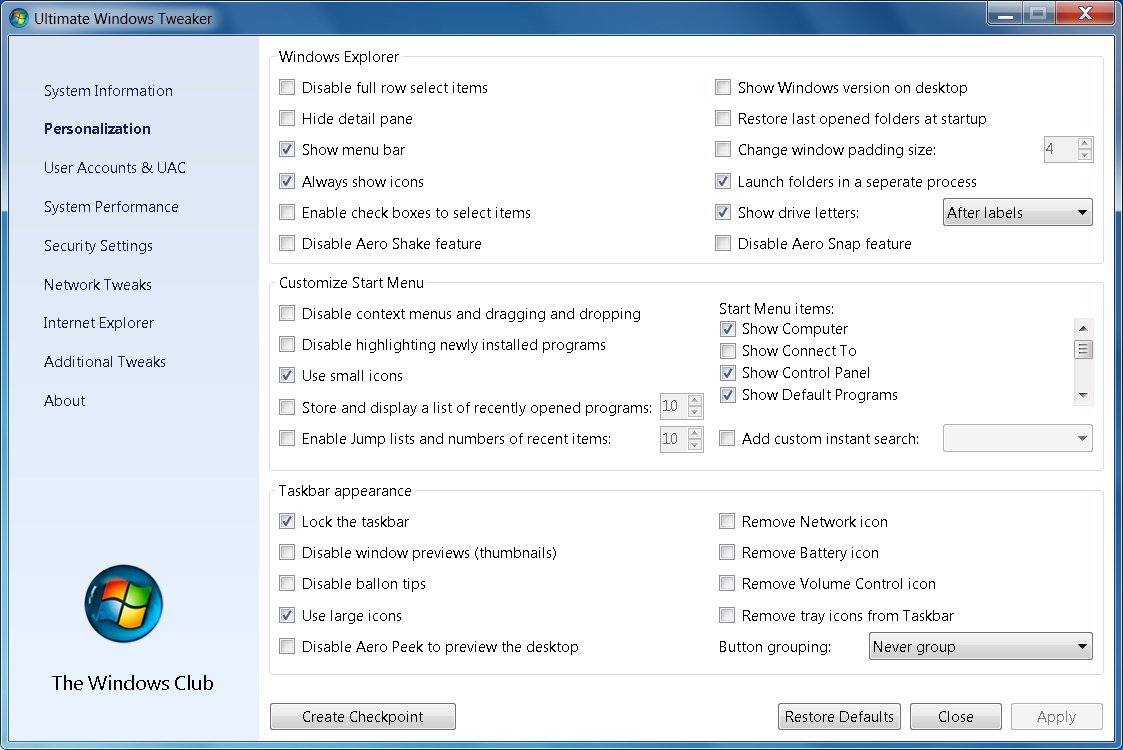Switch to Security Settings

tap(98, 246)
